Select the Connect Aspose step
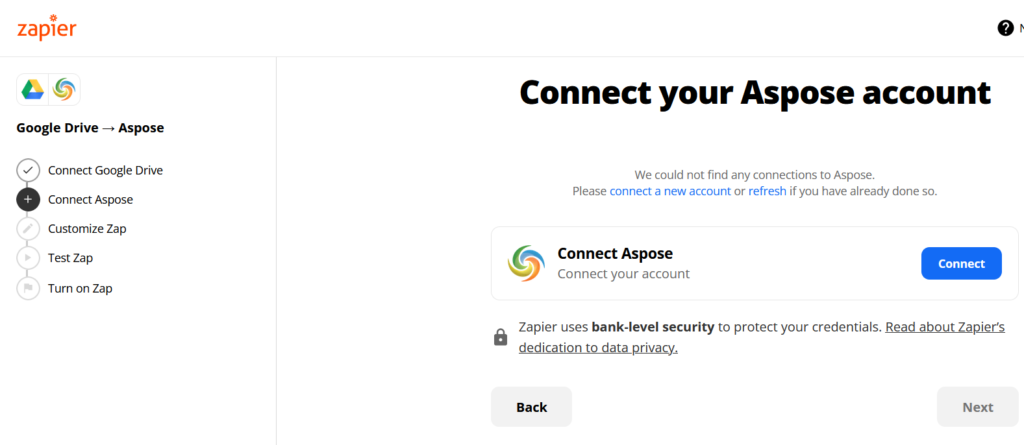The width and height of the screenshot is (1024, 445). pyautogui.click(x=90, y=199)
